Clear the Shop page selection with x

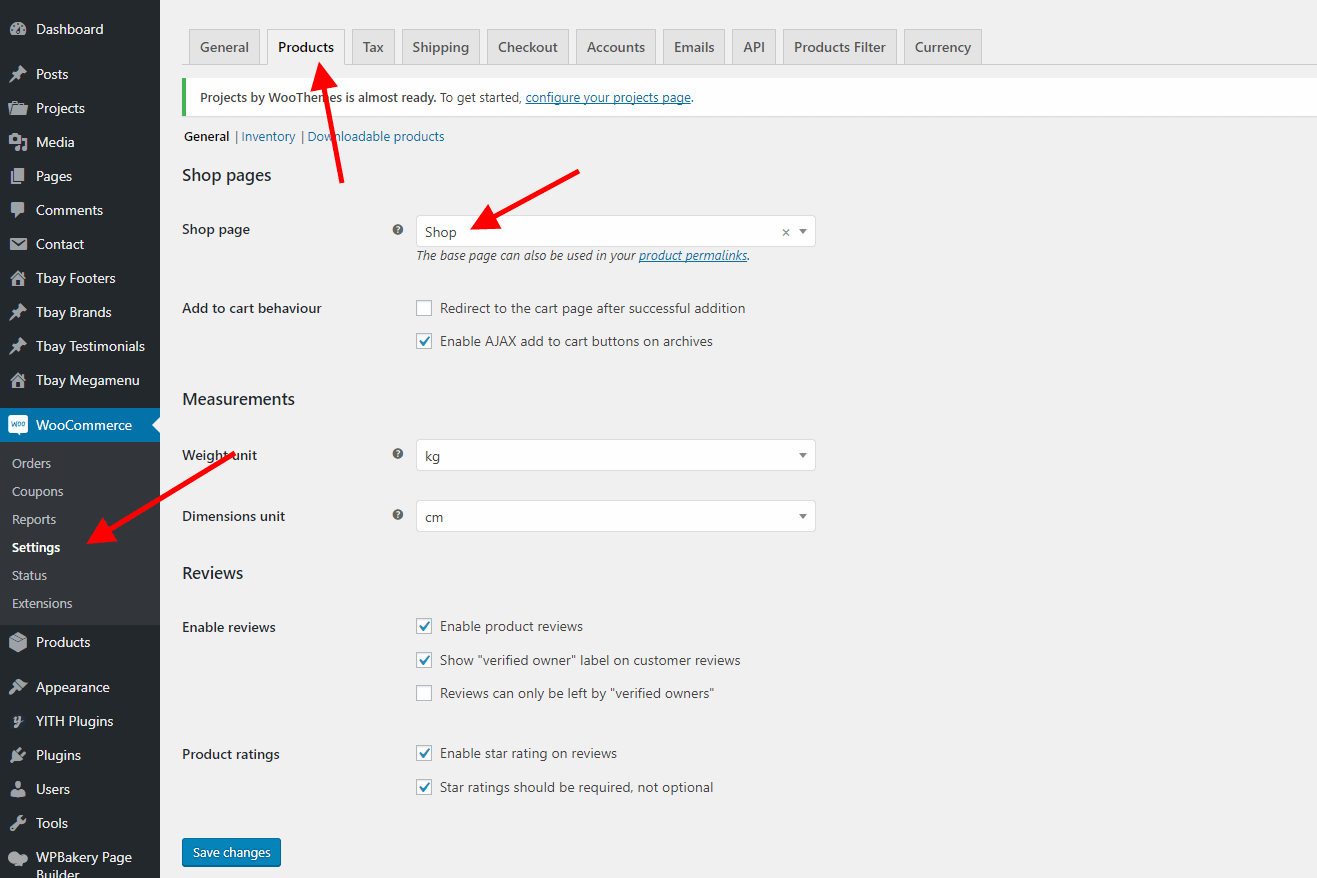[786, 232]
